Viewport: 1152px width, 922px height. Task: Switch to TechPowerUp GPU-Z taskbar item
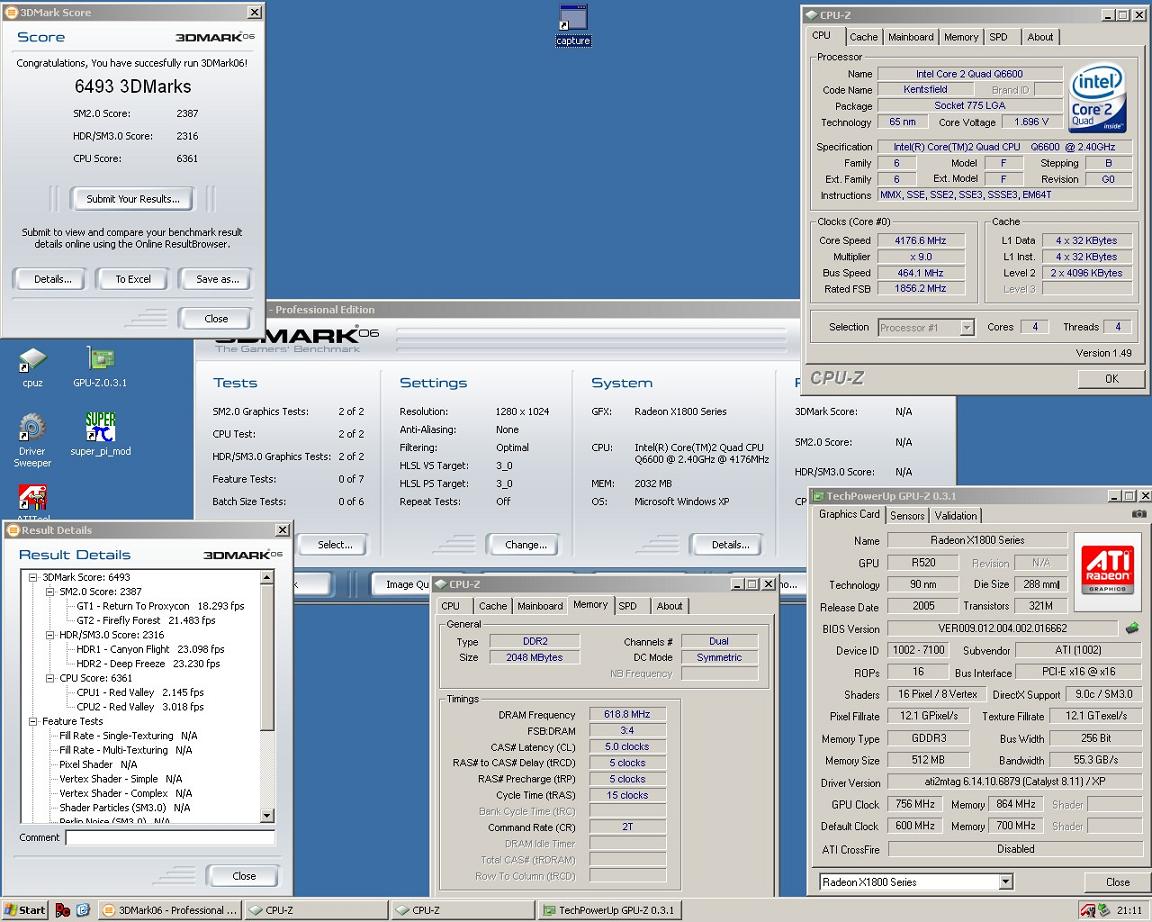point(610,910)
